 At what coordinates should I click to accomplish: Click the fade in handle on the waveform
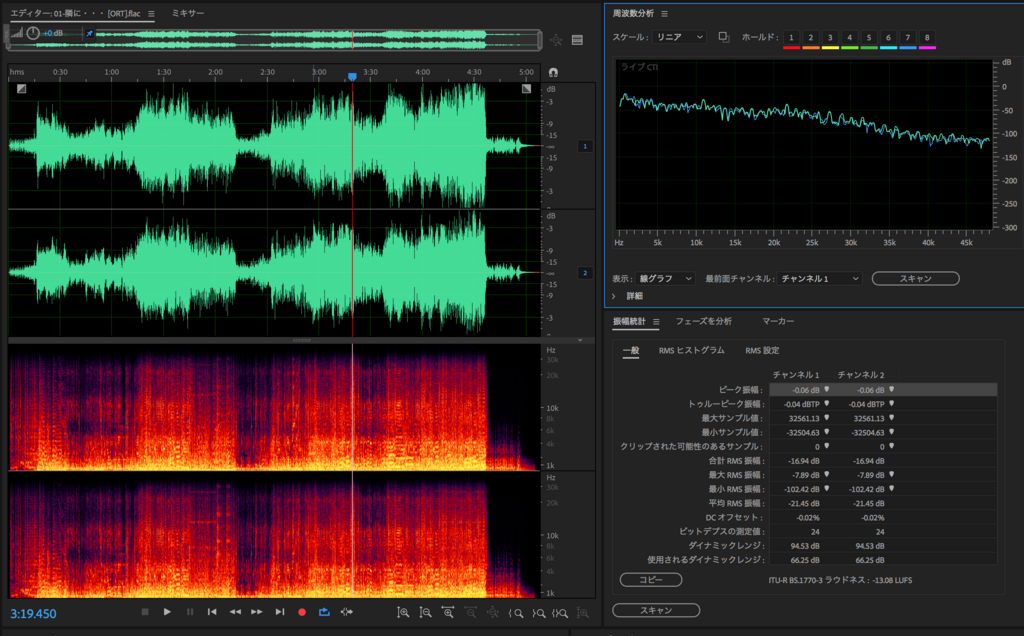tap(22, 89)
